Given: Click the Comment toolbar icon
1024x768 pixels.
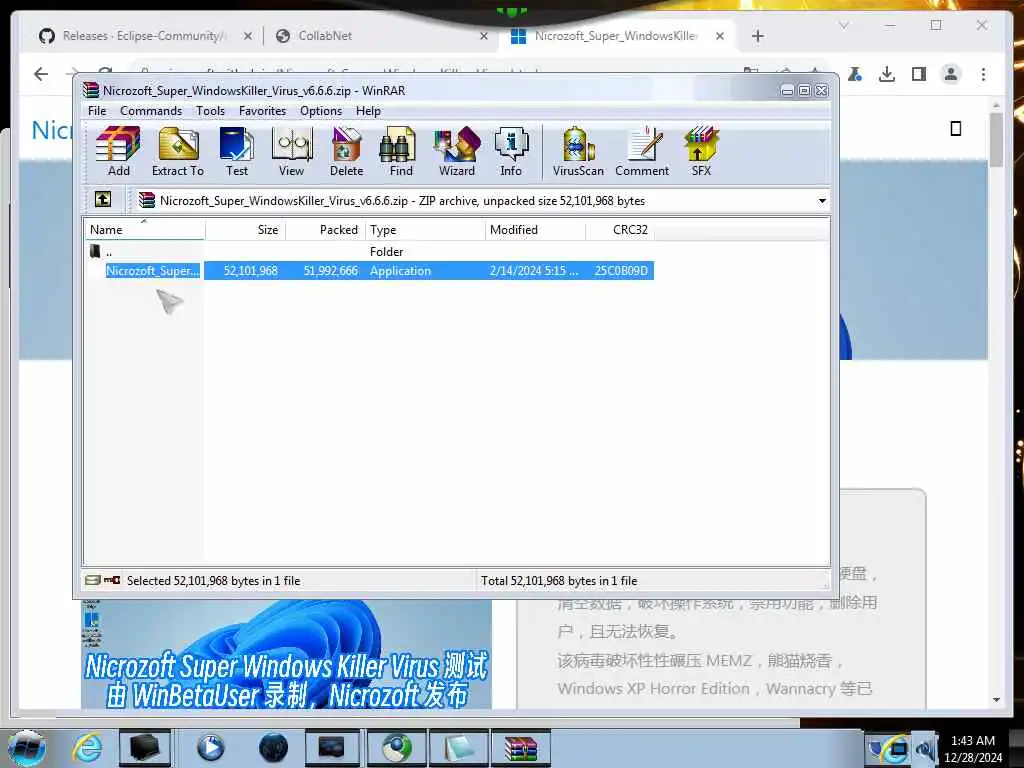Looking at the screenshot, I should click(642, 152).
